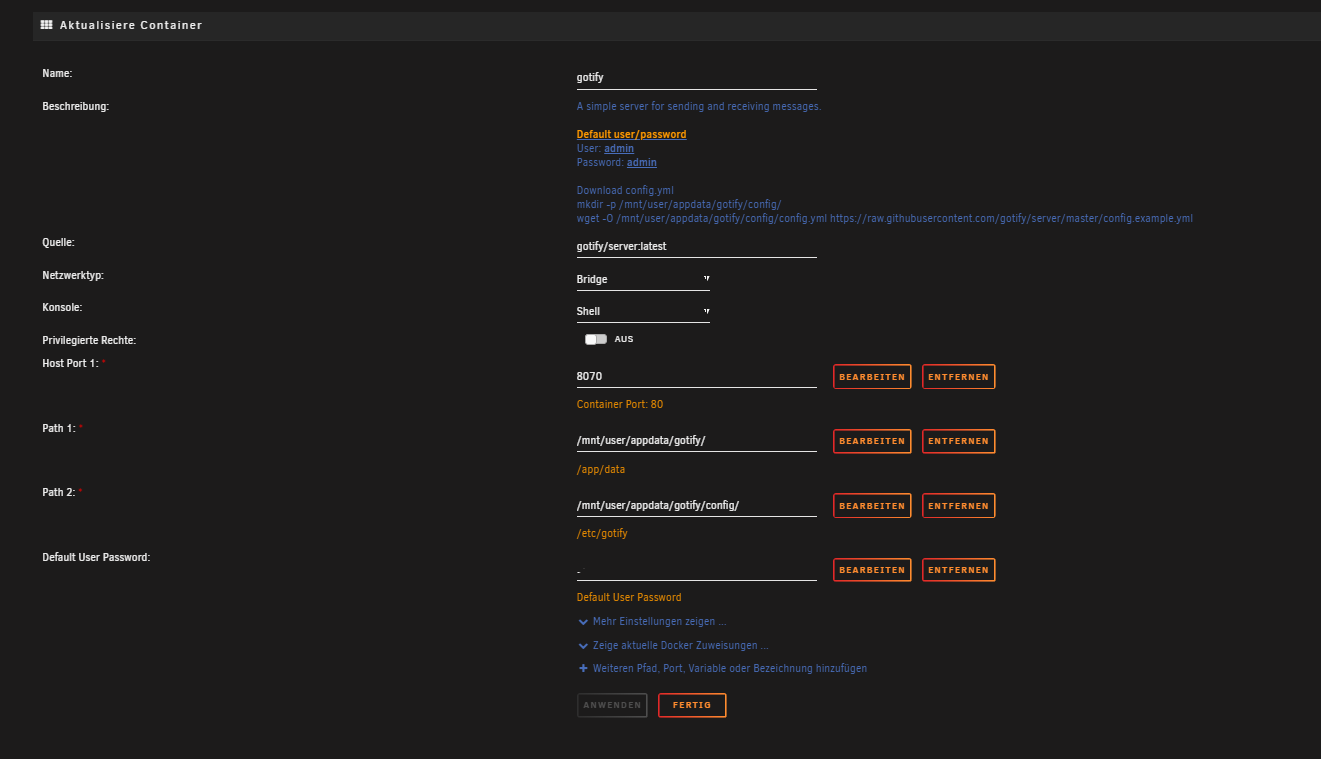Click the Anwenden button
This screenshot has width=1321, height=759.
612,705
